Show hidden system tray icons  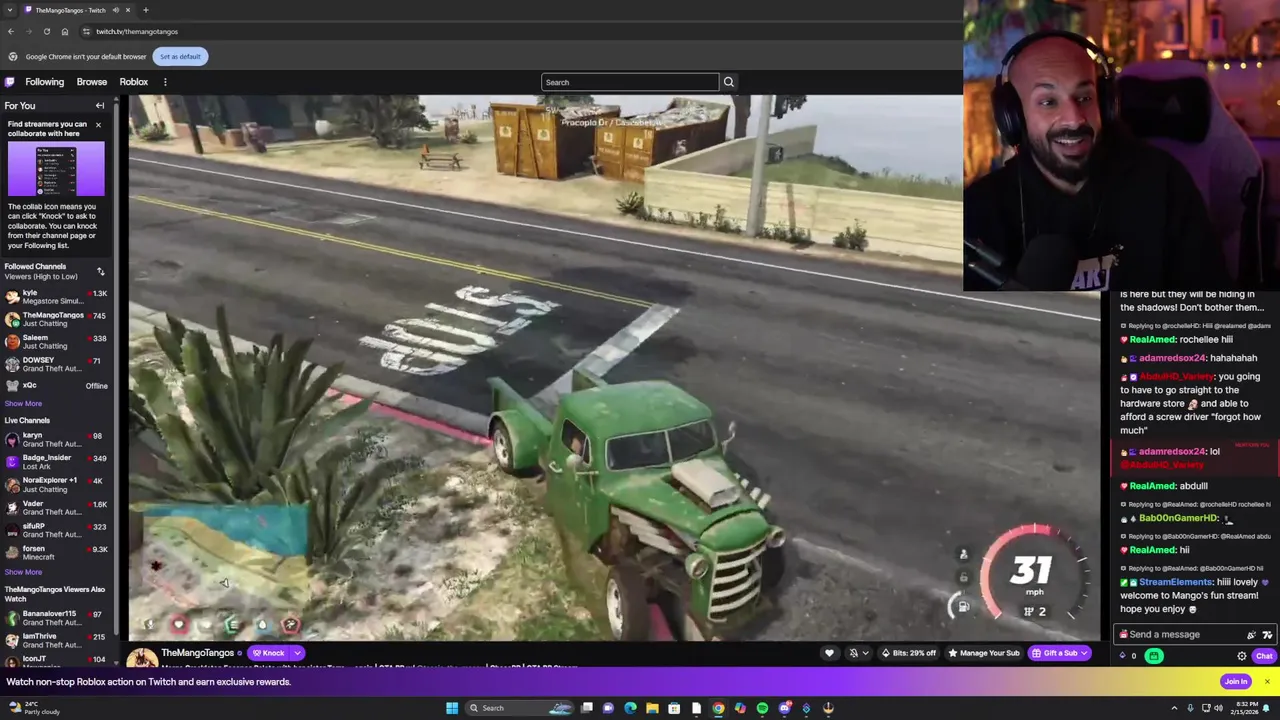[x=1174, y=708]
